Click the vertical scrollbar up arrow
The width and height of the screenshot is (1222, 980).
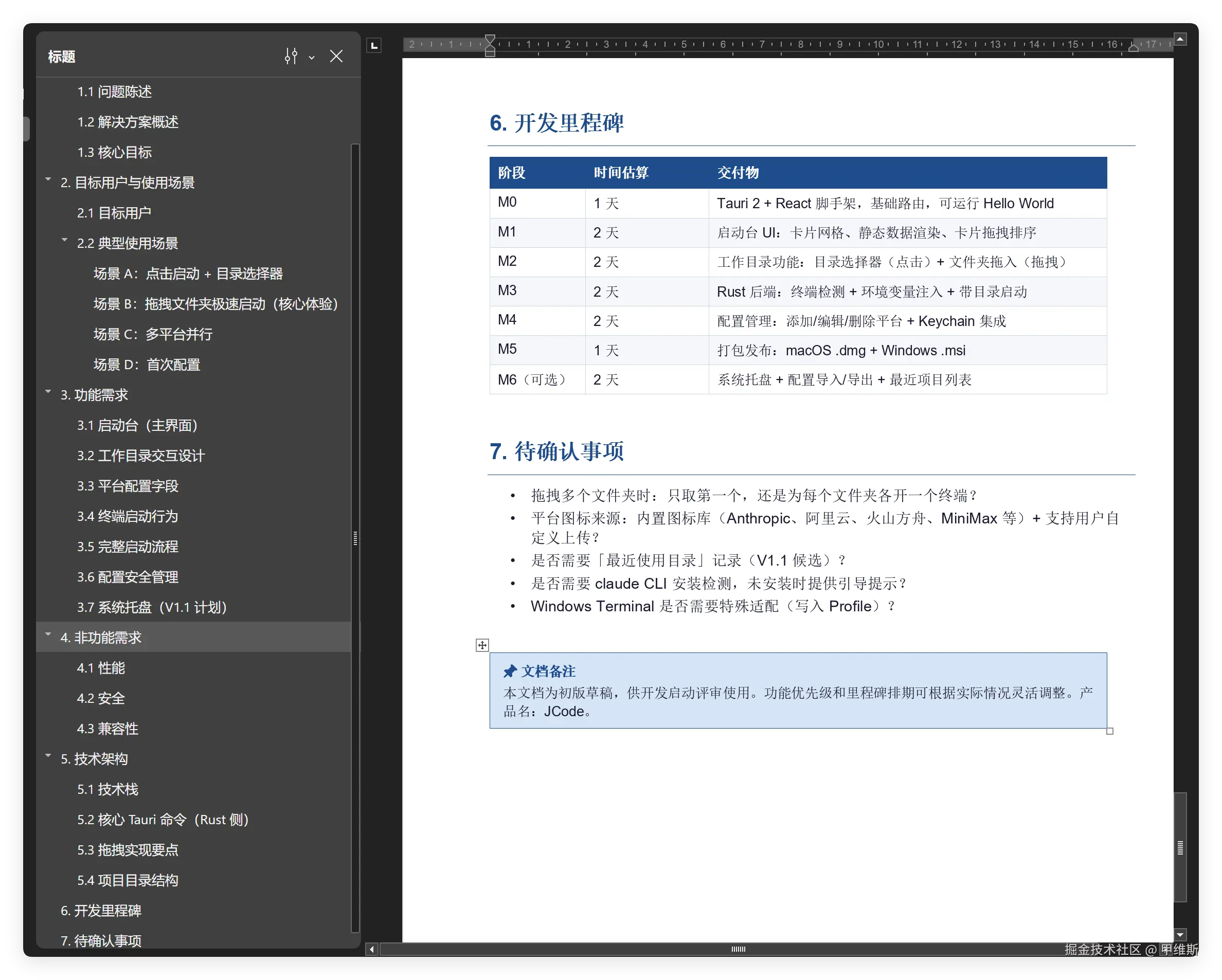click(1180, 39)
